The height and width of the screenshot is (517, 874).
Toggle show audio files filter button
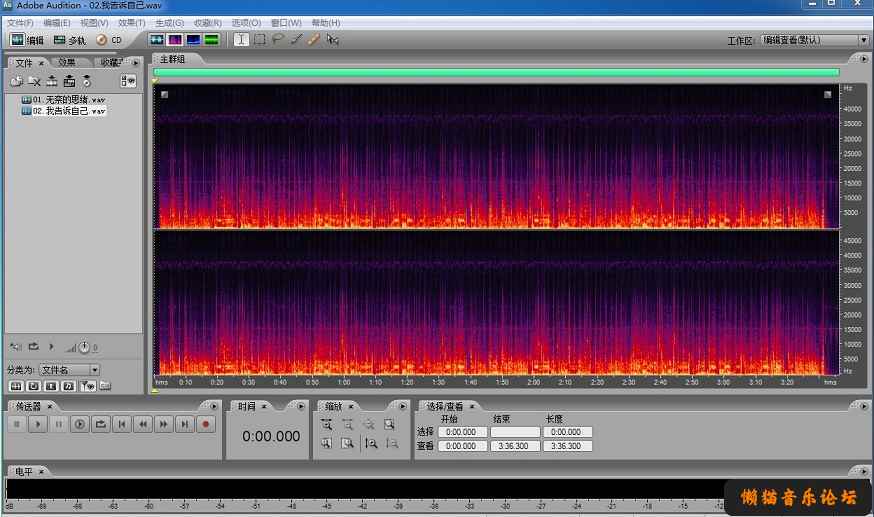[16, 386]
